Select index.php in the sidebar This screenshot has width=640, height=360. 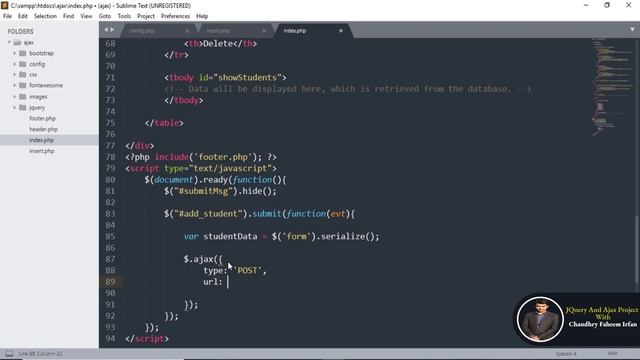tap(41, 140)
